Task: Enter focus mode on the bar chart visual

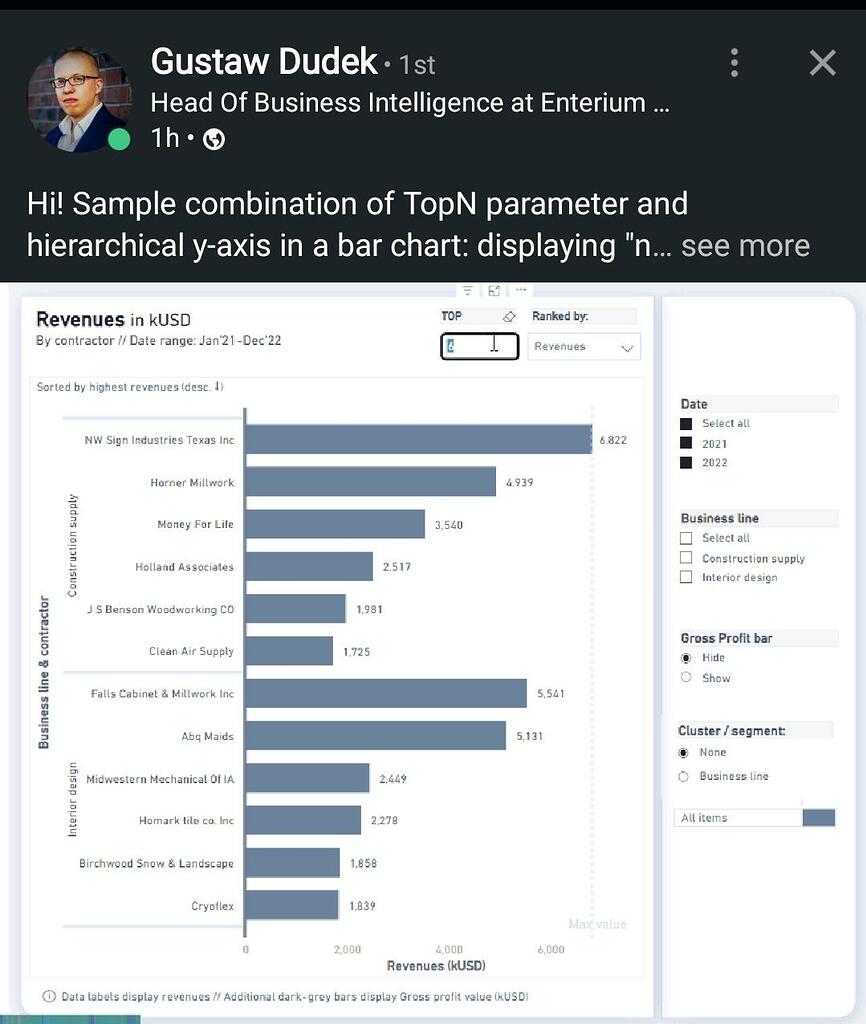Action: tap(495, 290)
